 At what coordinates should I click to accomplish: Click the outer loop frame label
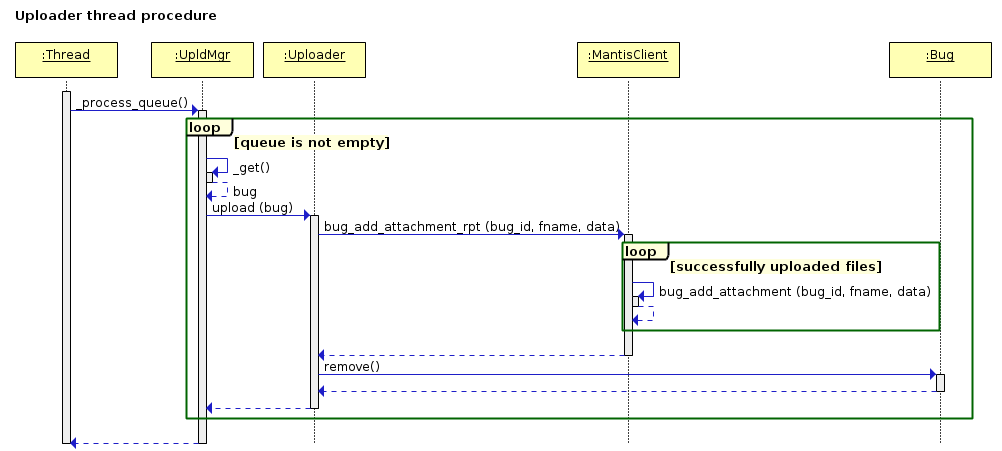pyautogui.click(x=205, y=127)
